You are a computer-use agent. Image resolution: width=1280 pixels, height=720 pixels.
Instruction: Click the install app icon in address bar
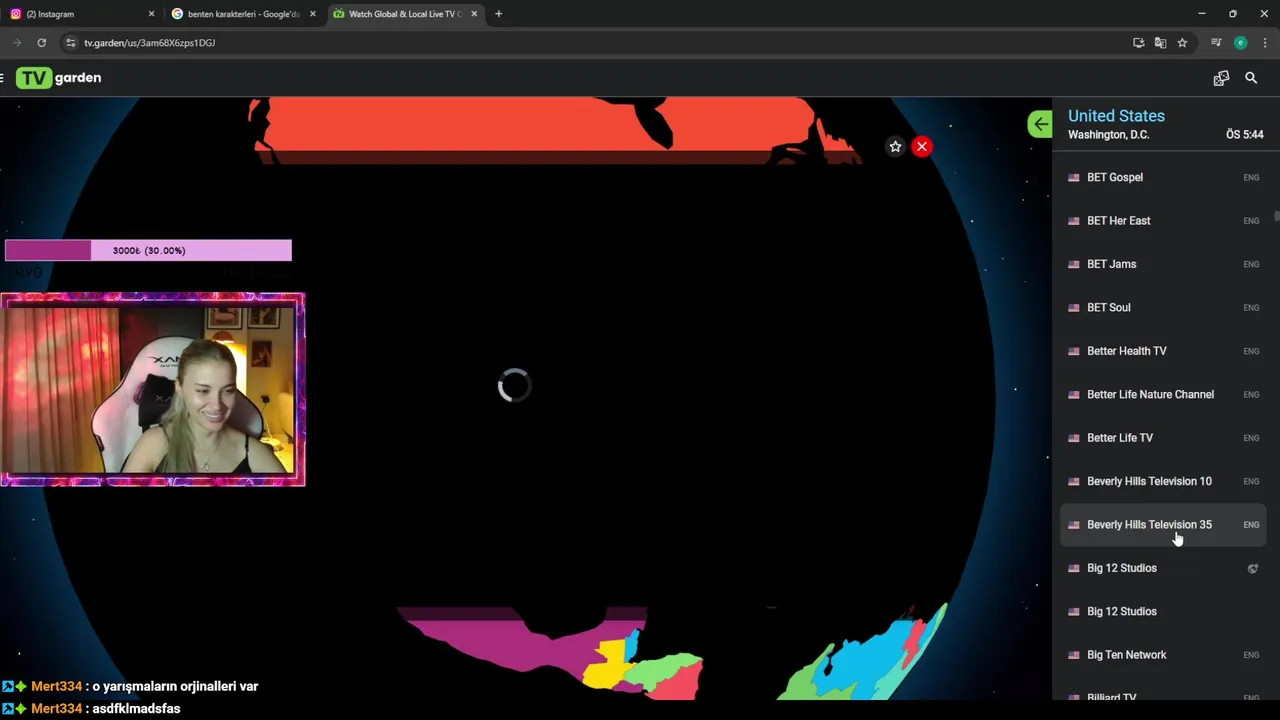(x=1138, y=43)
